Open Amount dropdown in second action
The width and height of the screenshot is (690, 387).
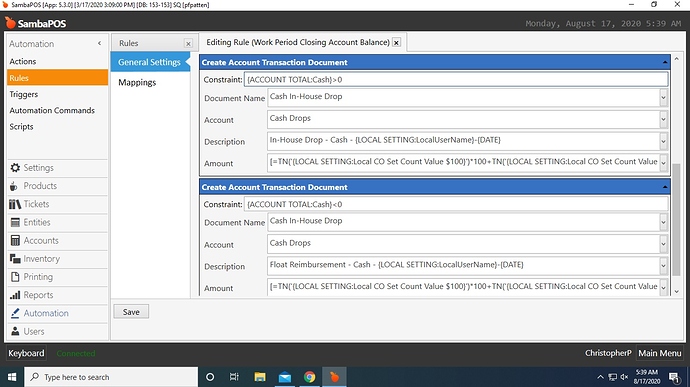[663, 287]
